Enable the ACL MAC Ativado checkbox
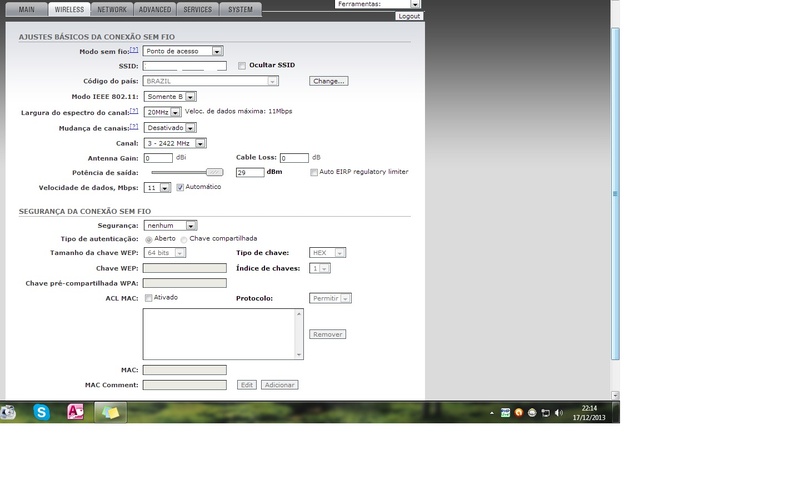 pyautogui.click(x=148, y=298)
